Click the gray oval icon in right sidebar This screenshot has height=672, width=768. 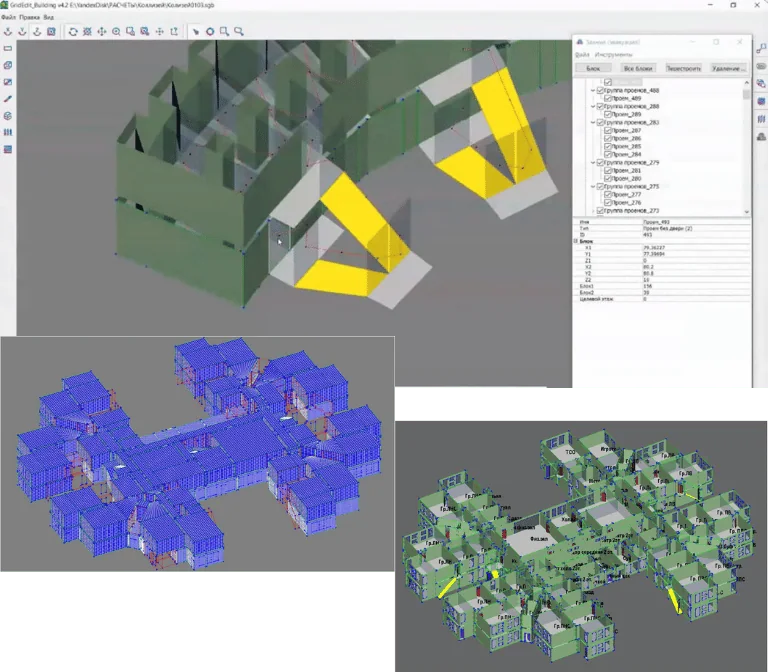(761, 66)
